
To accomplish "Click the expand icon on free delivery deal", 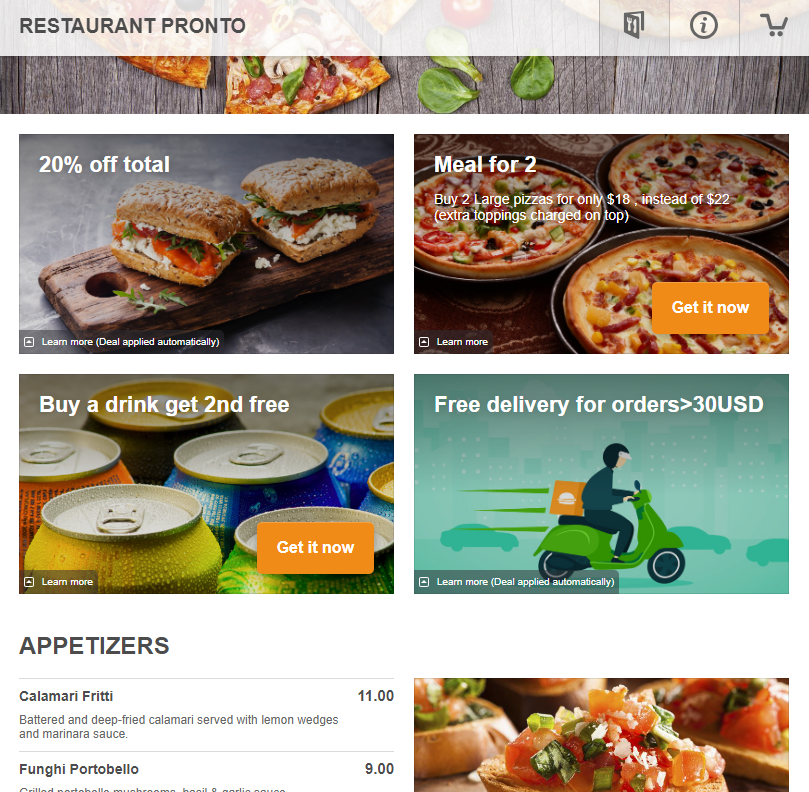I will 424,581.
